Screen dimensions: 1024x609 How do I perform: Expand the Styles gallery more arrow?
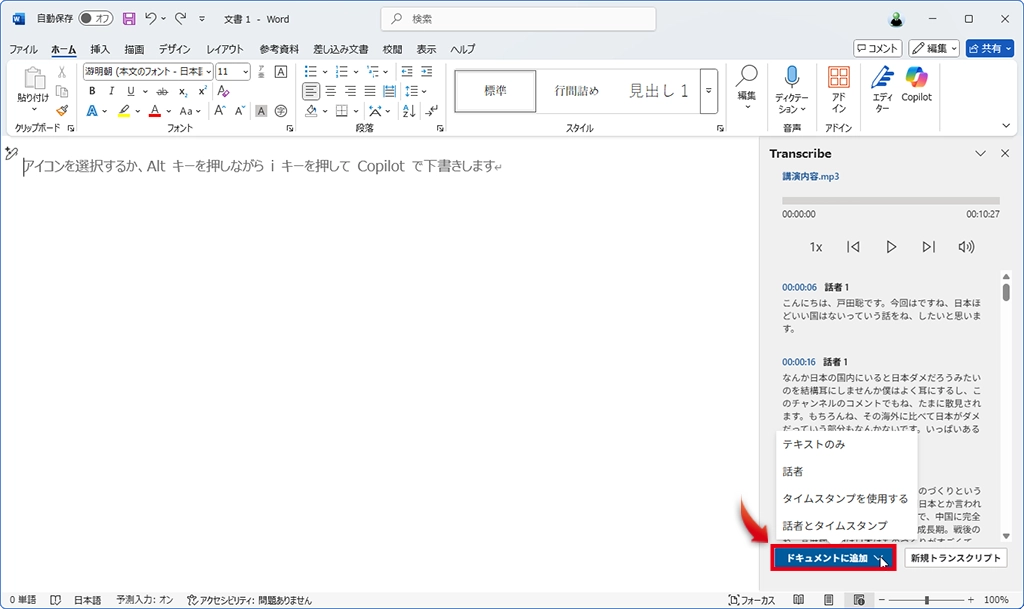click(x=708, y=91)
